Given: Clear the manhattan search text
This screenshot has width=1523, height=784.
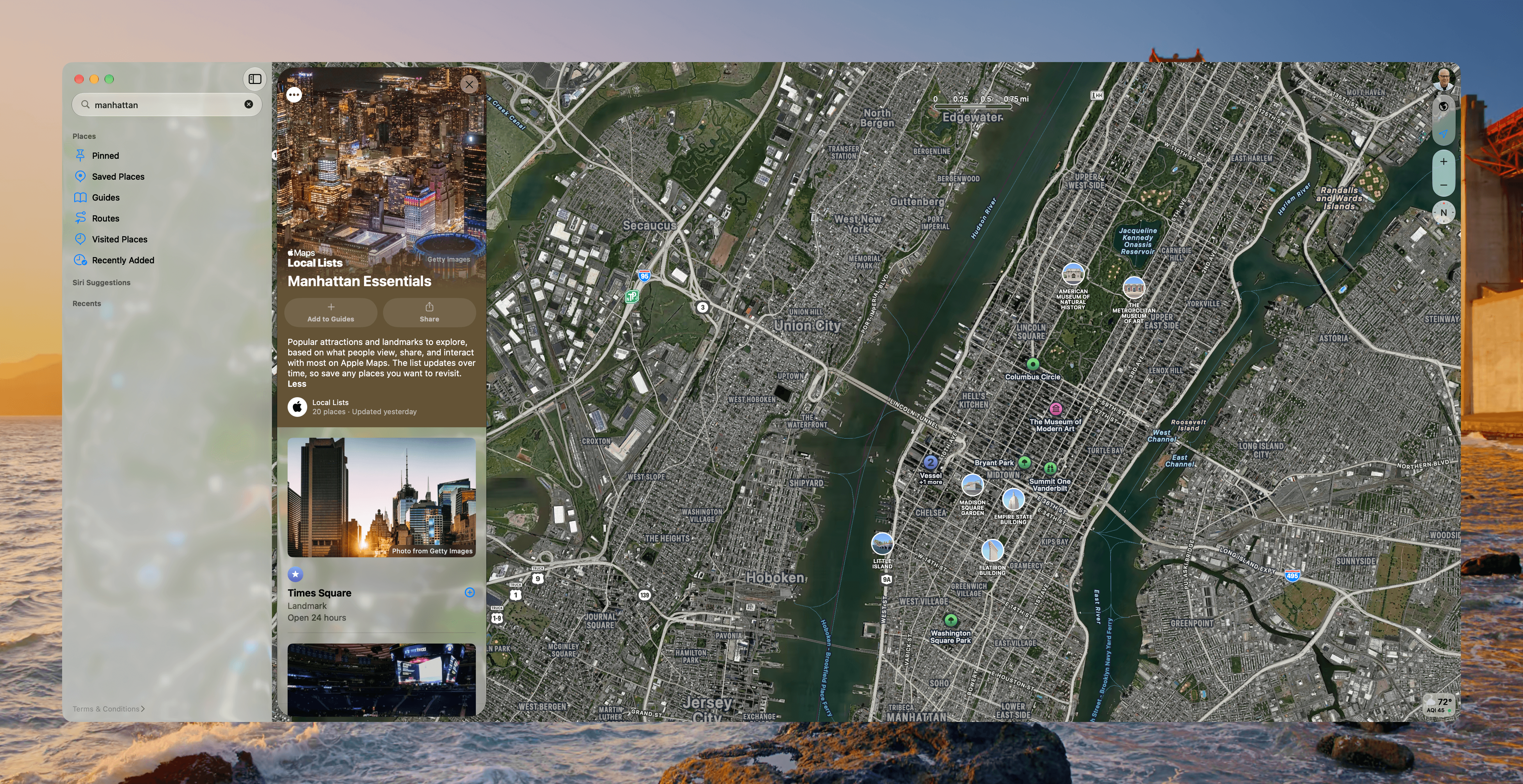Looking at the screenshot, I should 249,104.
